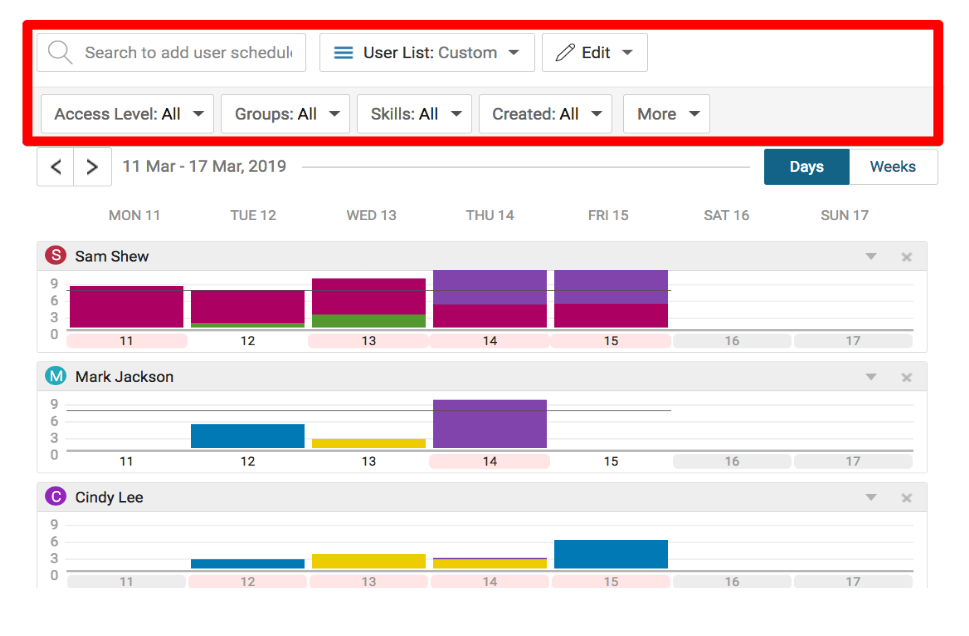Expand Sam Shew's row options arrow
The width and height of the screenshot is (969, 636).
(x=871, y=257)
